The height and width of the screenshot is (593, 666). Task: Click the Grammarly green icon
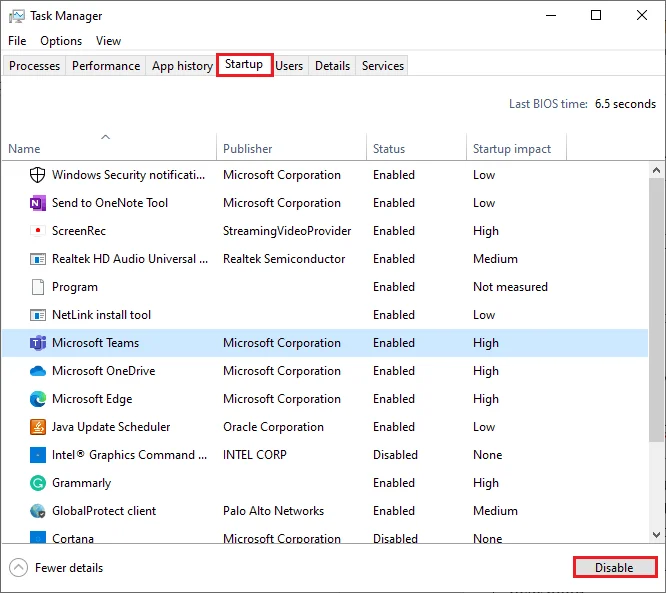(37, 483)
